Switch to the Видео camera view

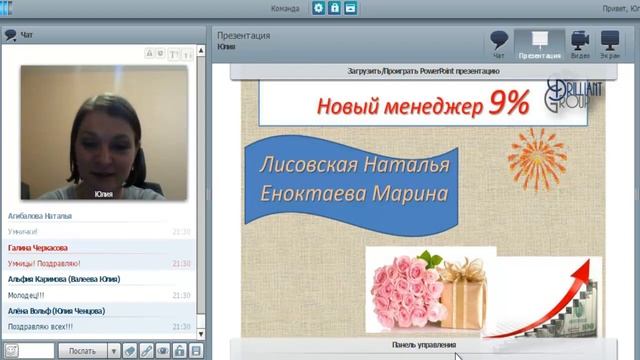click(580, 44)
